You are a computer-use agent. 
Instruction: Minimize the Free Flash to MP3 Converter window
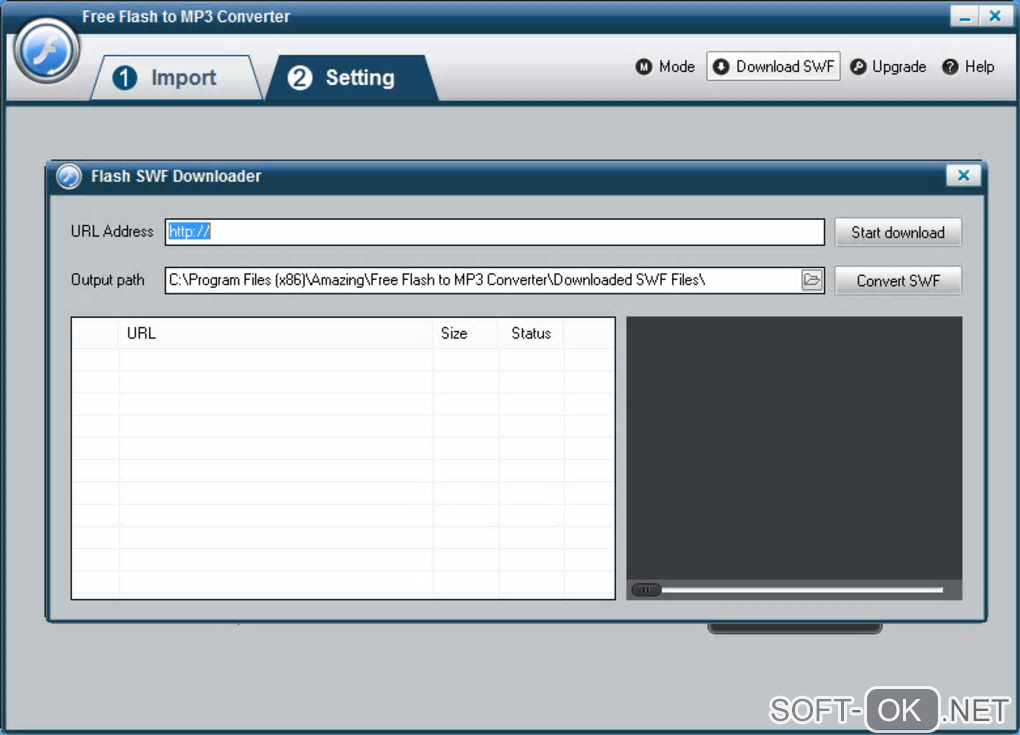[x=965, y=16]
